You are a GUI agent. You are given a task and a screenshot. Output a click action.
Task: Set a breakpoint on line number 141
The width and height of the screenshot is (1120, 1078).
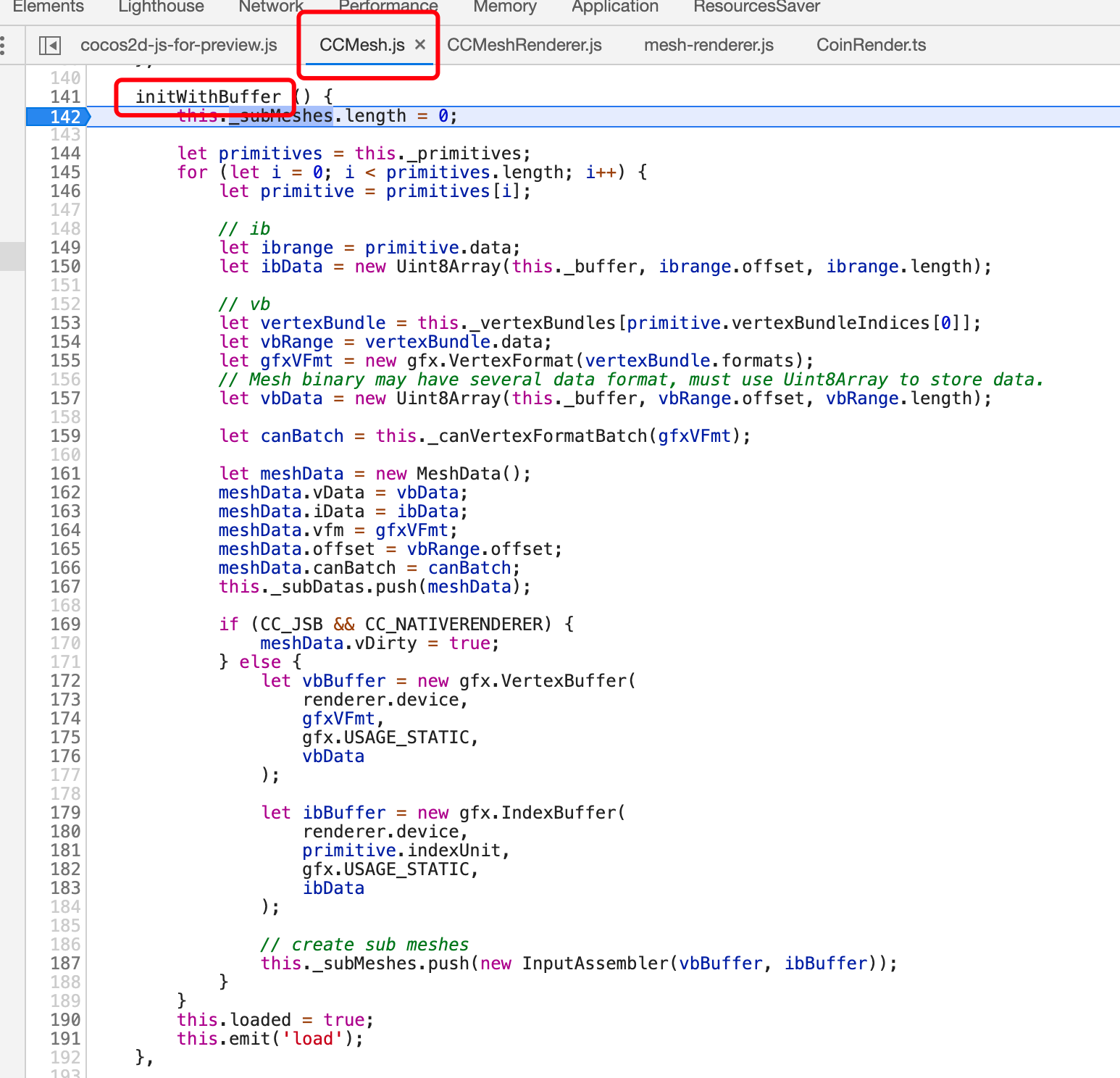click(65, 97)
